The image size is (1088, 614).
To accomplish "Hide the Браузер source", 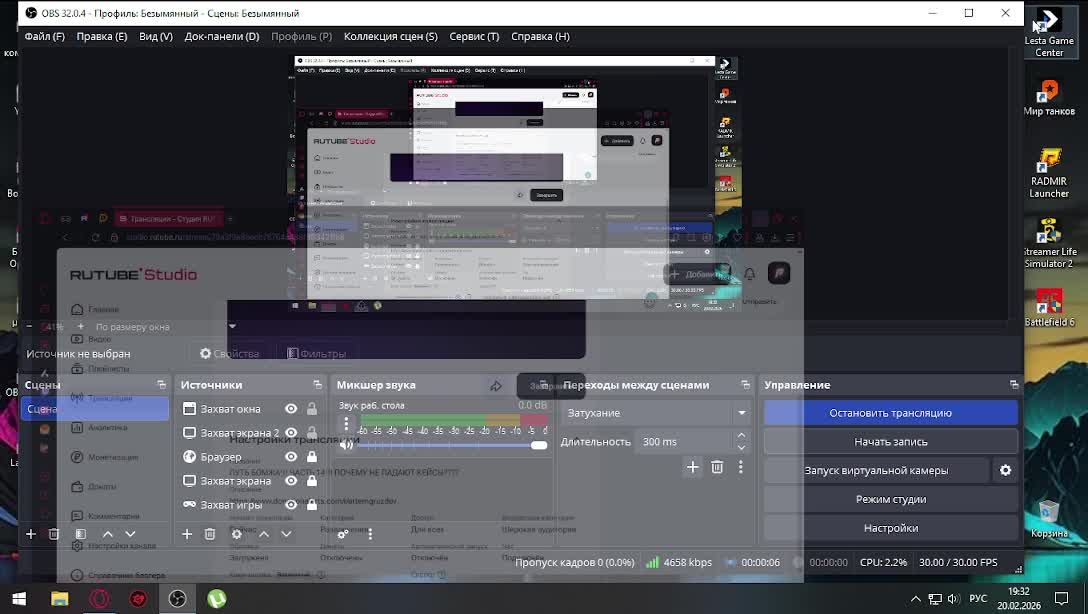I will pos(291,457).
